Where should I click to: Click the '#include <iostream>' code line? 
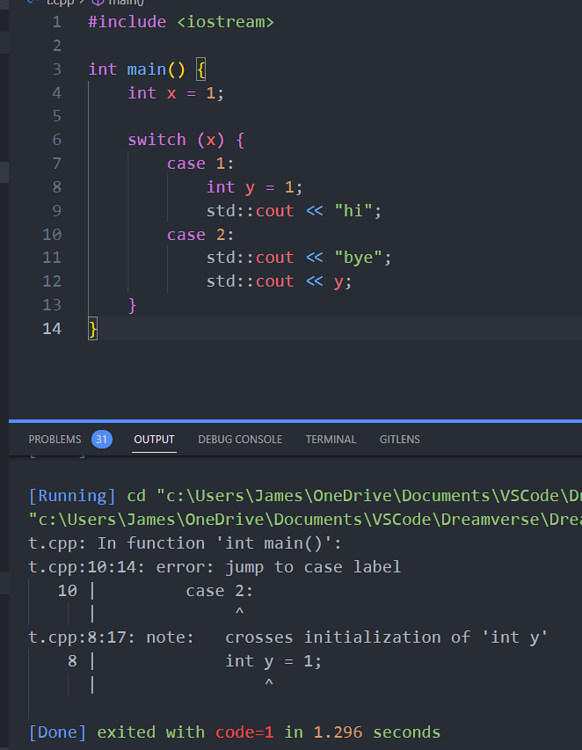(x=181, y=22)
